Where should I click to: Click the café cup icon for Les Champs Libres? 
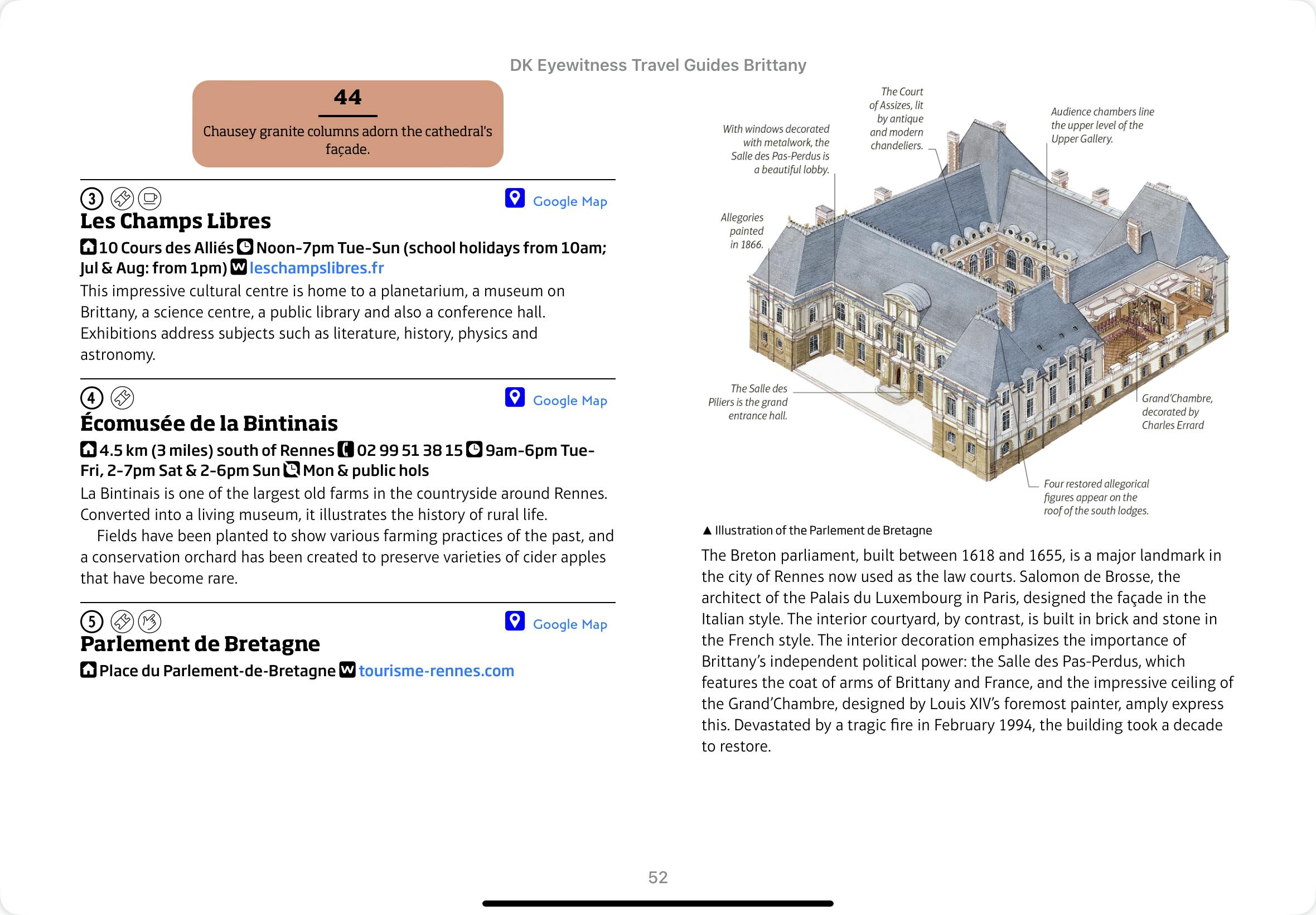(x=150, y=199)
